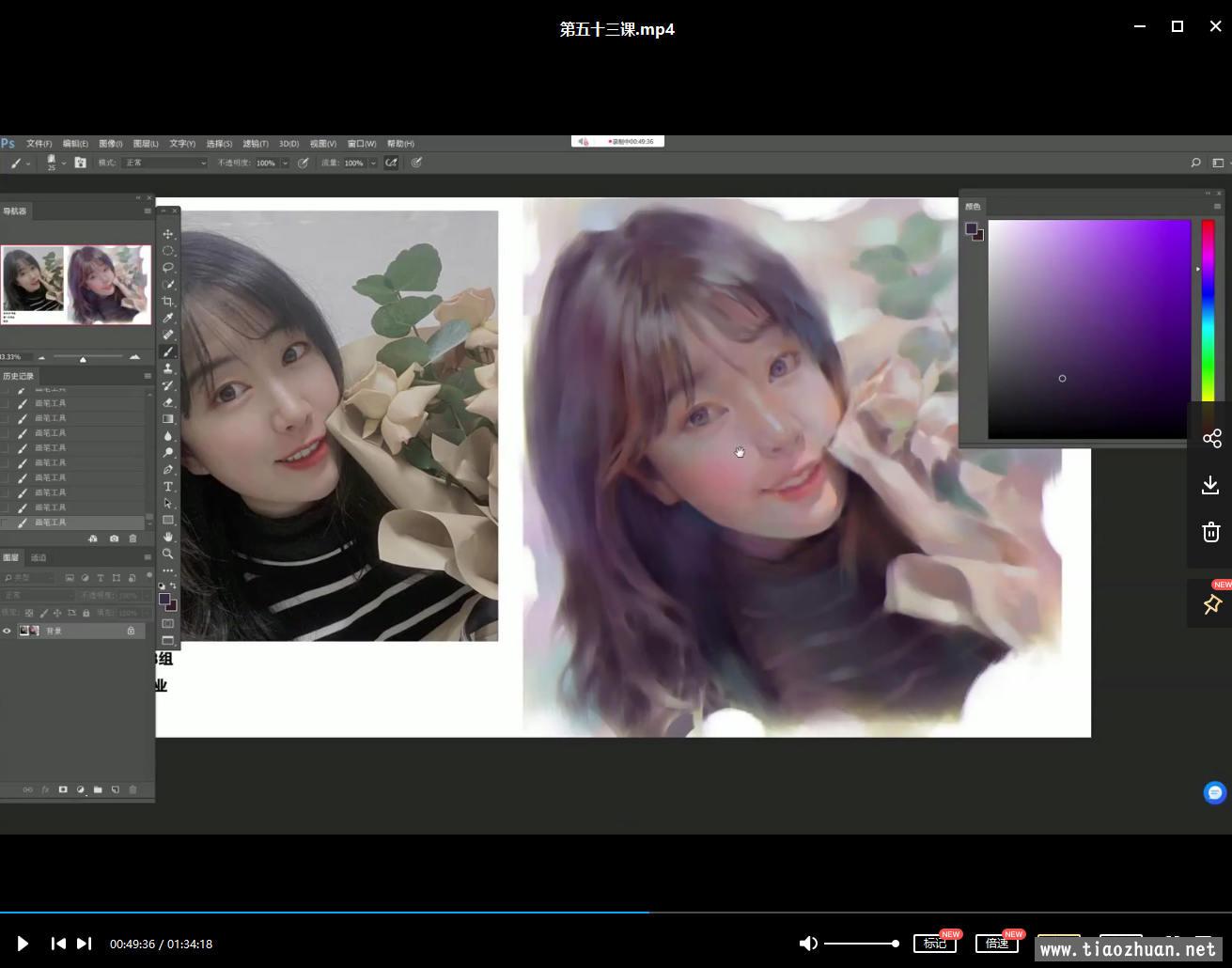Click download icon on video player sidebar

[x=1210, y=485]
